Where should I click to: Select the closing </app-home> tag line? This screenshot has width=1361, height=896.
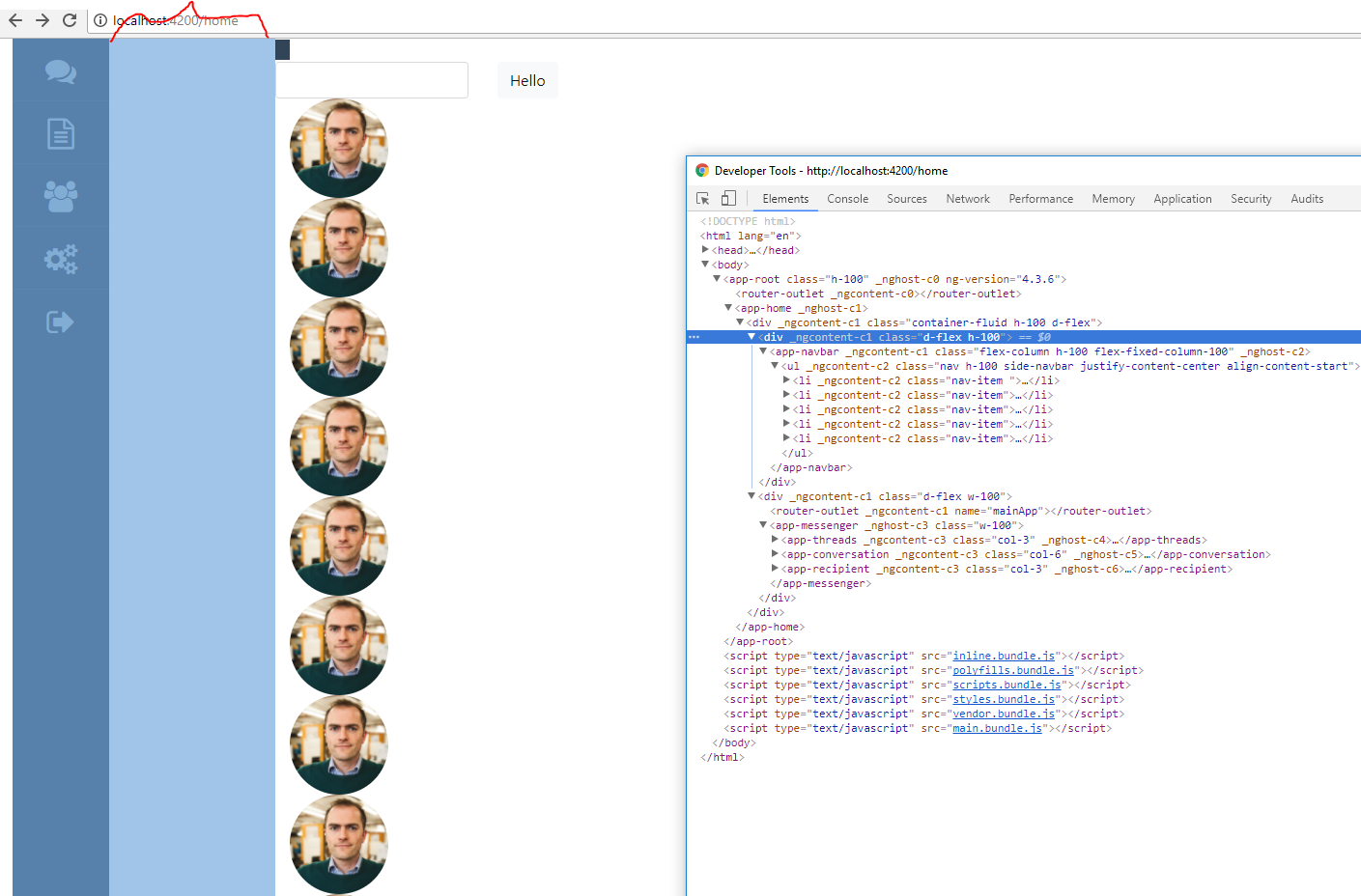click(x=770, y=627)
